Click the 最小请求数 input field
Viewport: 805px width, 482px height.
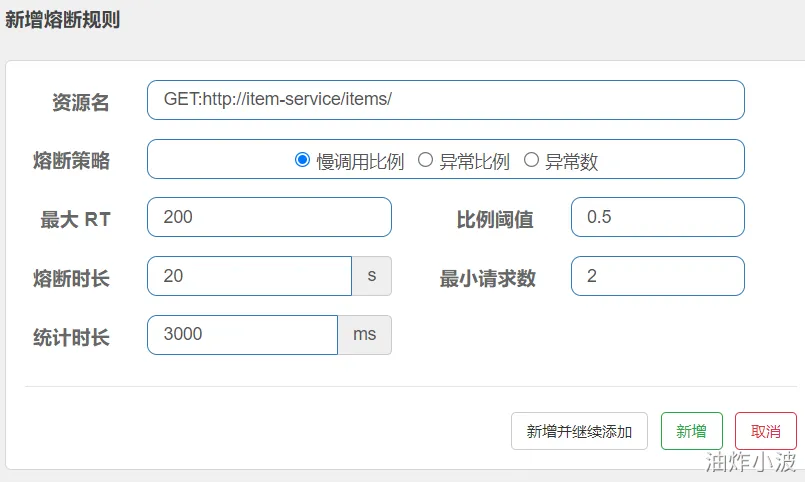[x=657, y=276]
